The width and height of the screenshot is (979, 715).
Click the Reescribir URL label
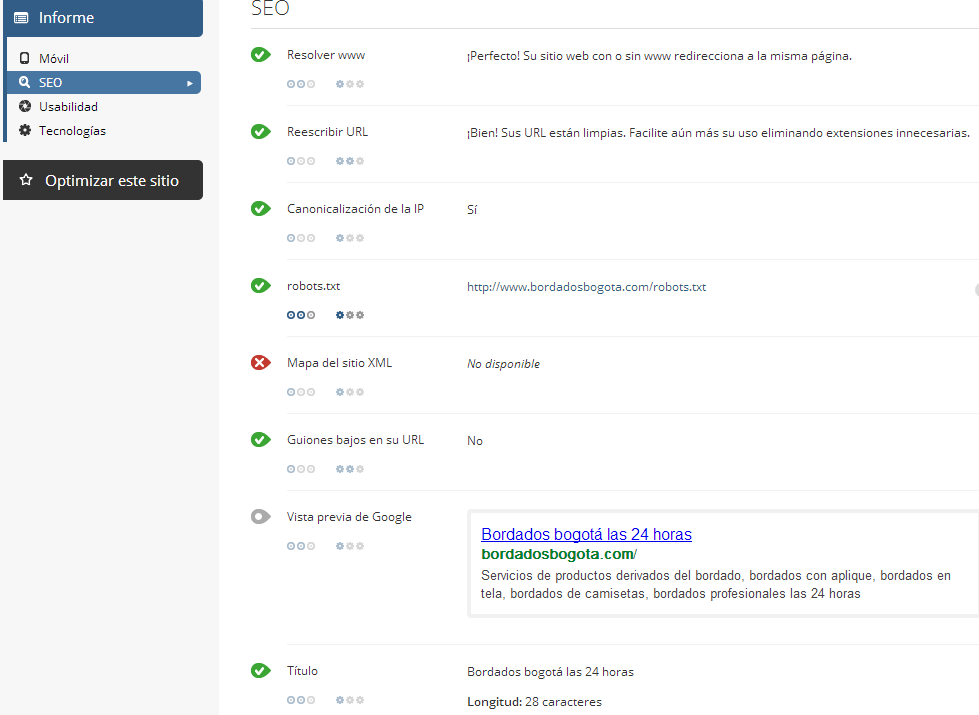(328, 132)
